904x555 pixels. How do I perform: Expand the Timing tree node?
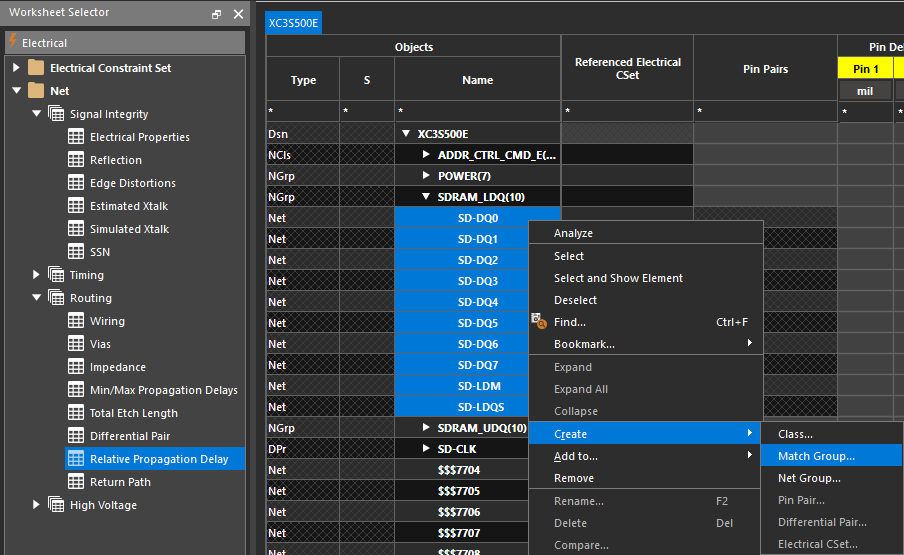[x=37, y=275]
